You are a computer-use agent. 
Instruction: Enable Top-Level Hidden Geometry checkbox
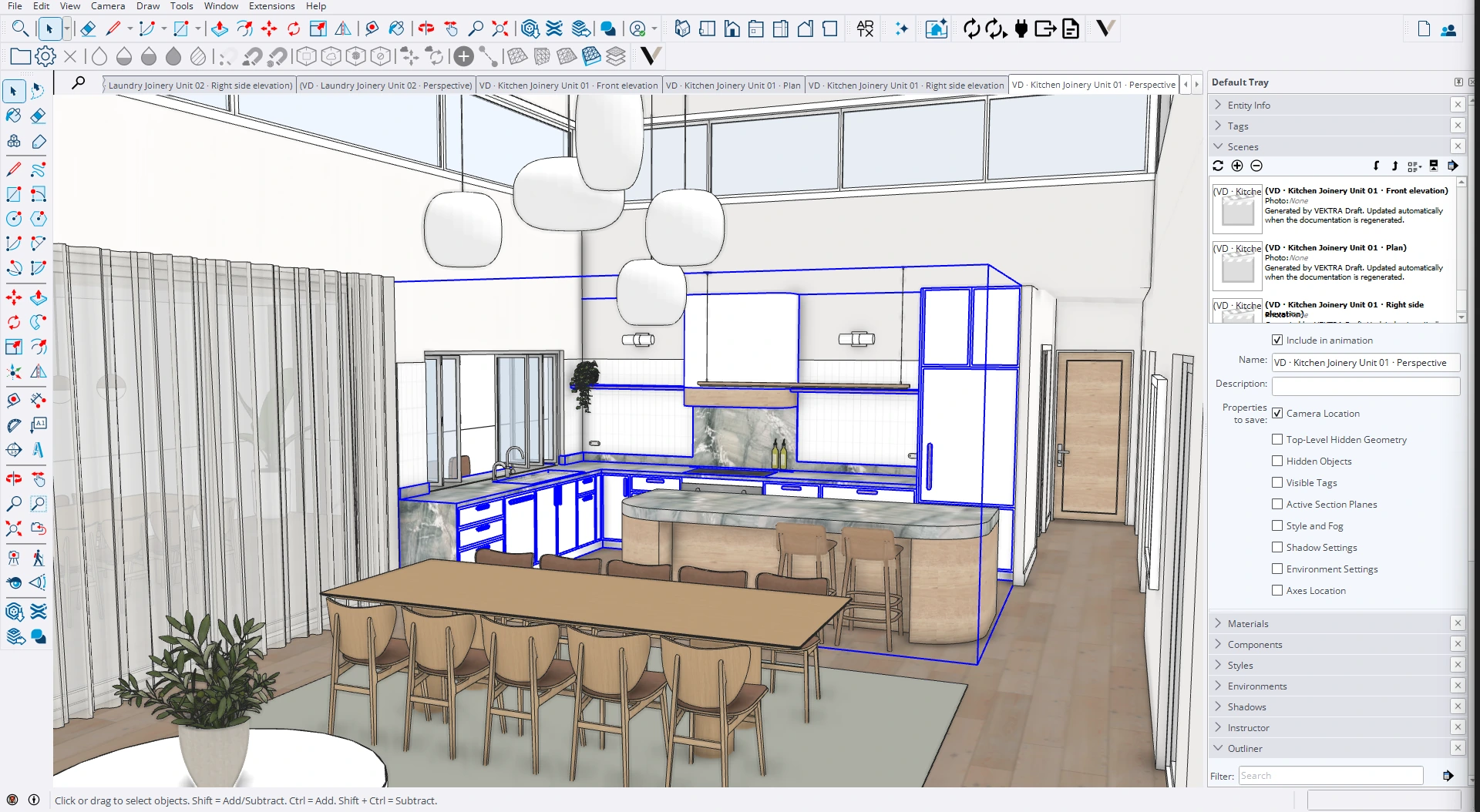1277,439
